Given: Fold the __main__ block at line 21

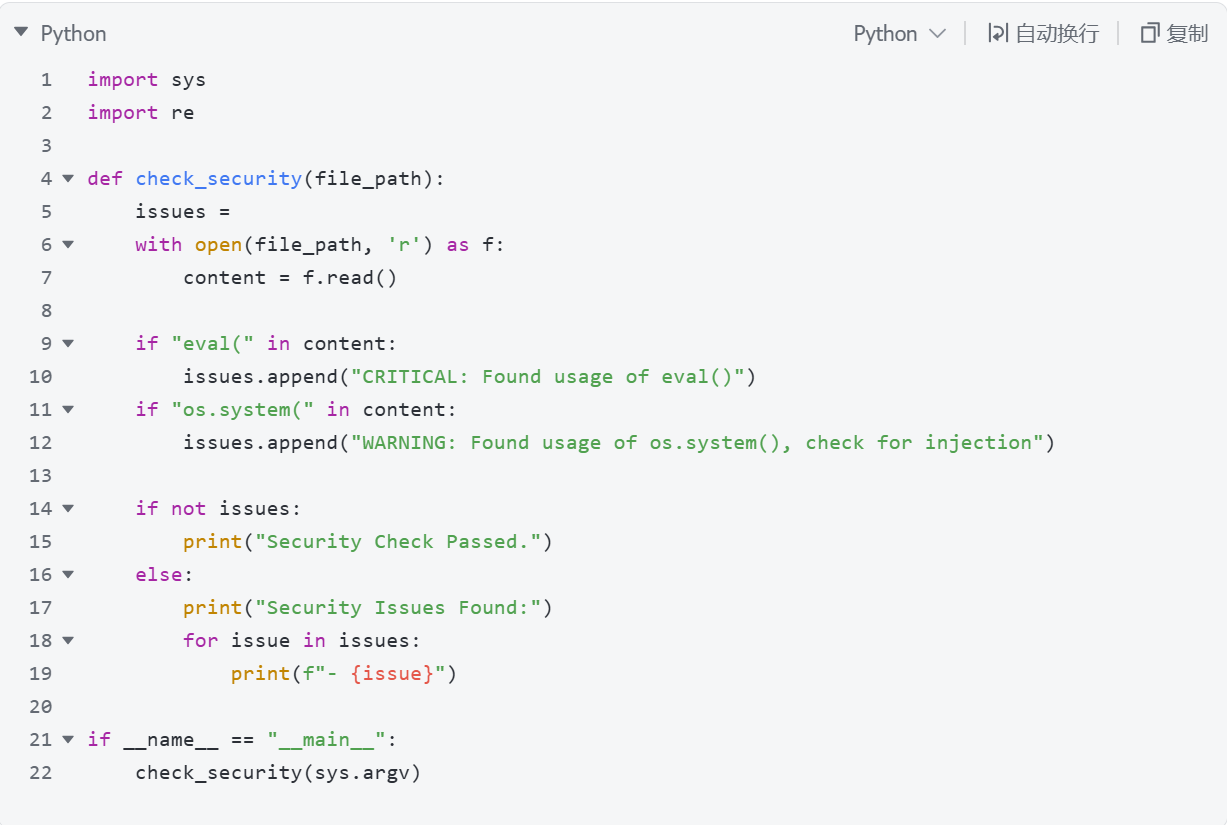Looking at the screenshot, I should click(68, 740).
